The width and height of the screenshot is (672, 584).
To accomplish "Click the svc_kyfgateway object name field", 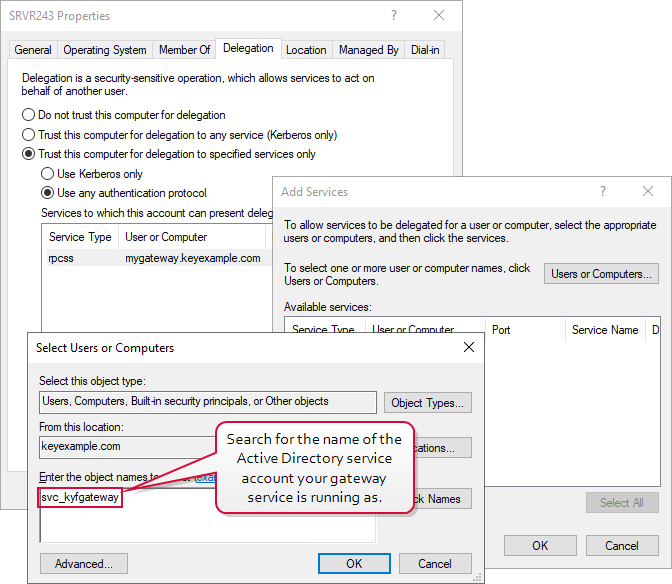I will [x=80, y=497].
